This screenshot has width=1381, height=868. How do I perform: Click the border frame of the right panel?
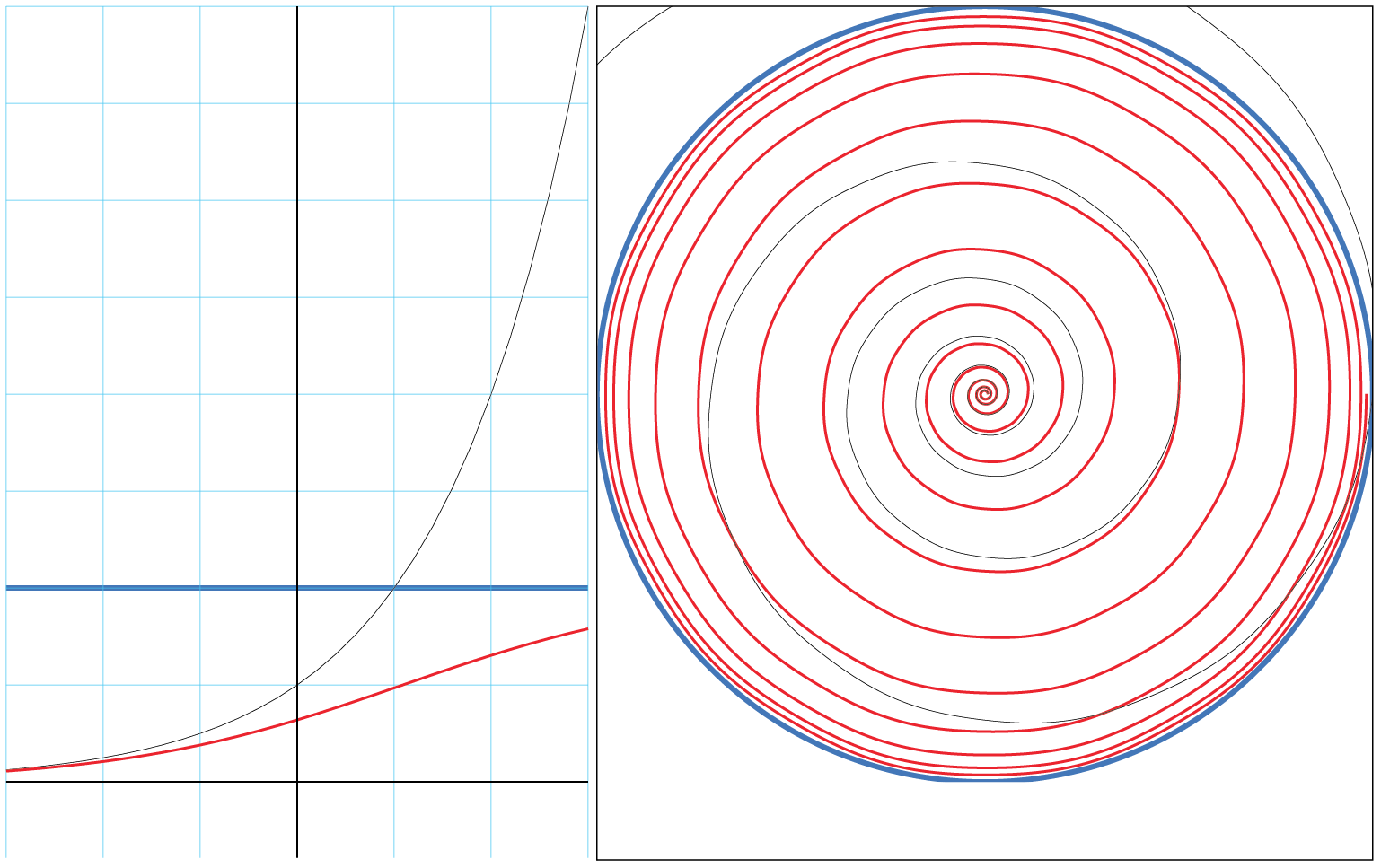pyautogui.click(x=597, y=431)
